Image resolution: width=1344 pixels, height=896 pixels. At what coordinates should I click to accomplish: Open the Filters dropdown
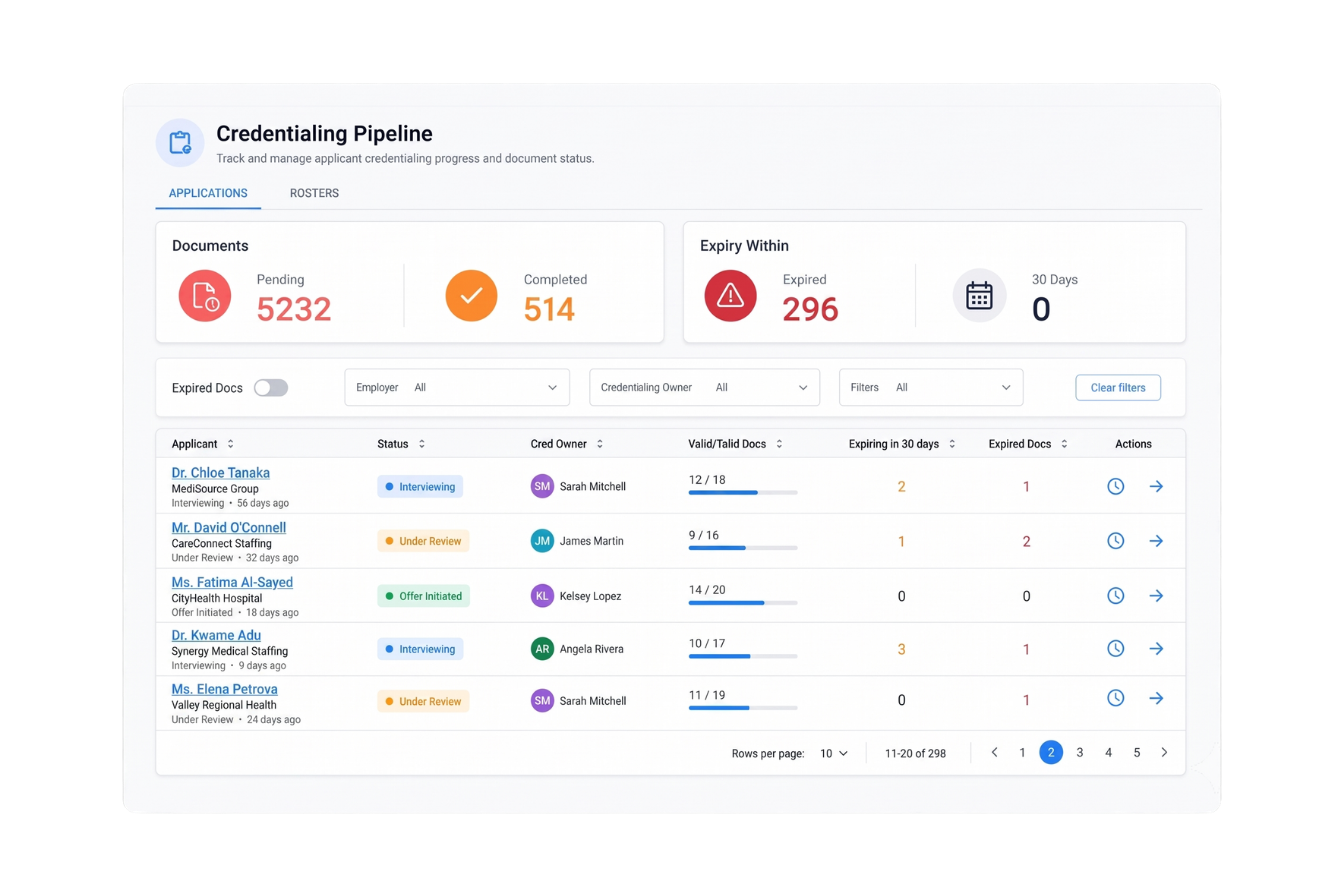coord(931,387)
